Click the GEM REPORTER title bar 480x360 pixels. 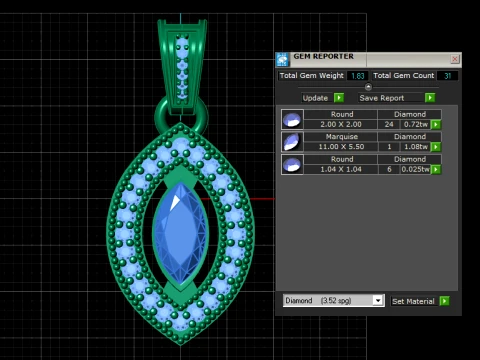pyautogui.click(x=368, y=59)
